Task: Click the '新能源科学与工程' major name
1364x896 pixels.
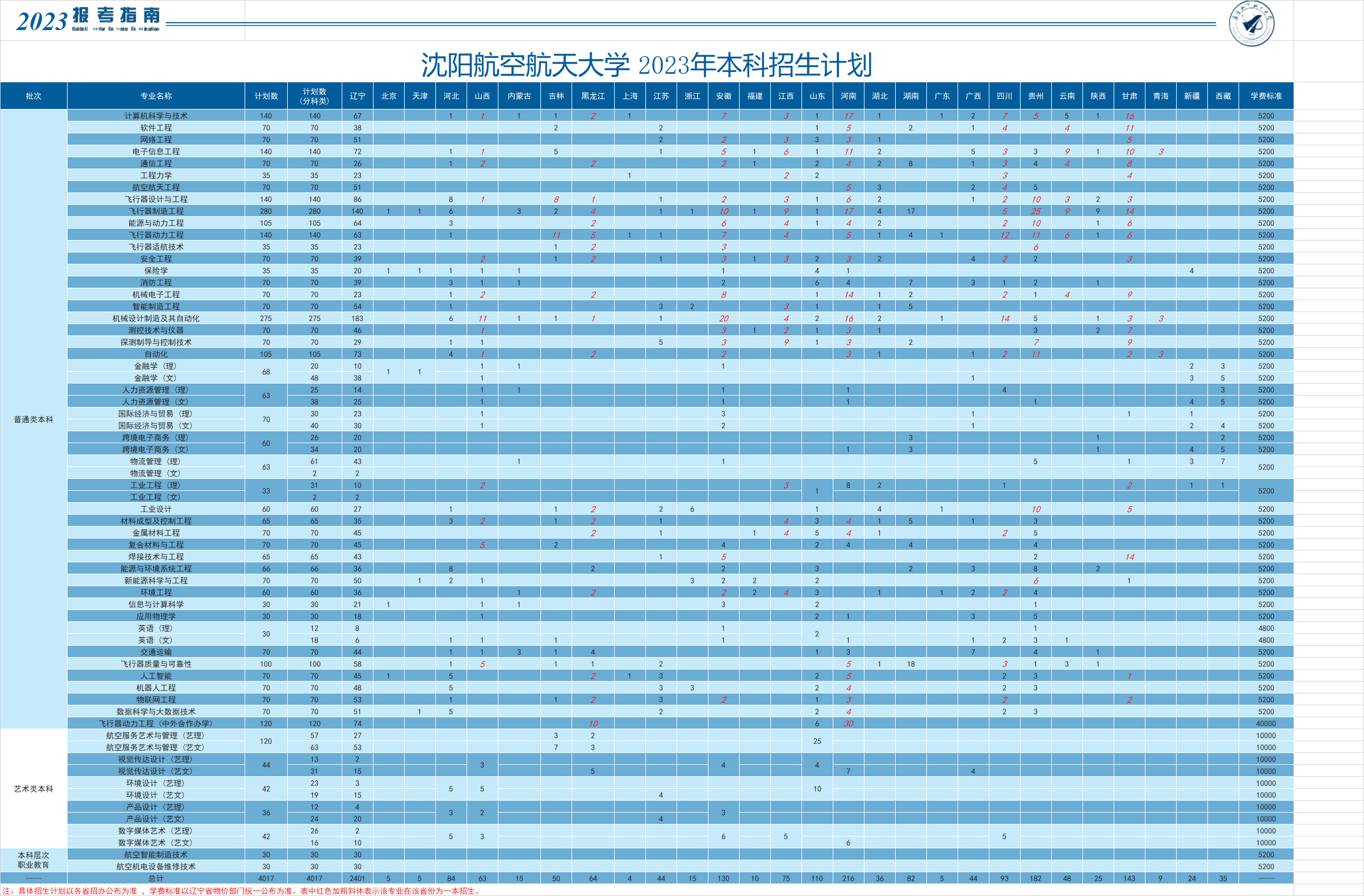Action: tap(156, 580)
